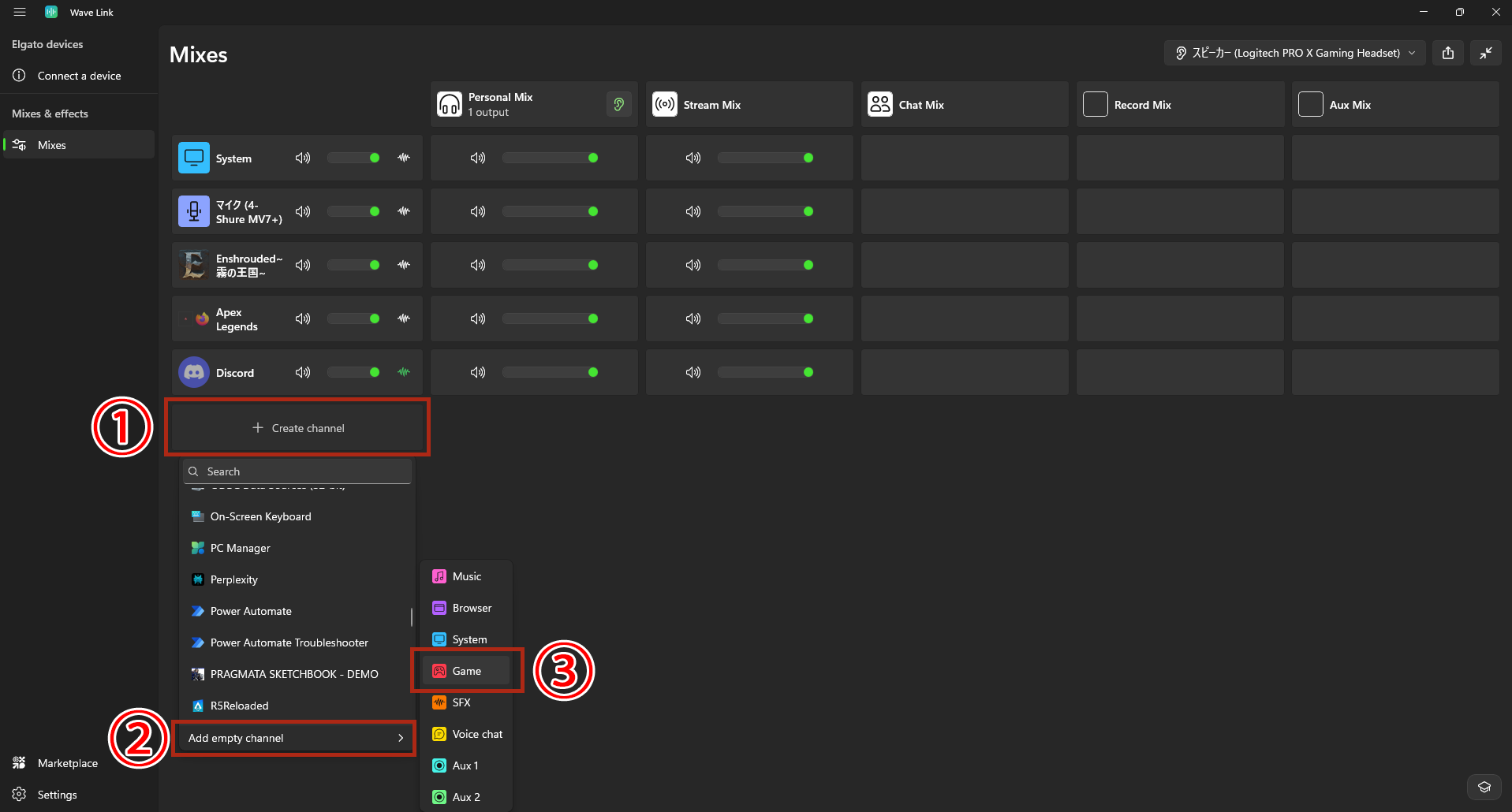
Task: Add an empty Aux 2 channel
Action: pyautogui.click(x=466, y=797)
